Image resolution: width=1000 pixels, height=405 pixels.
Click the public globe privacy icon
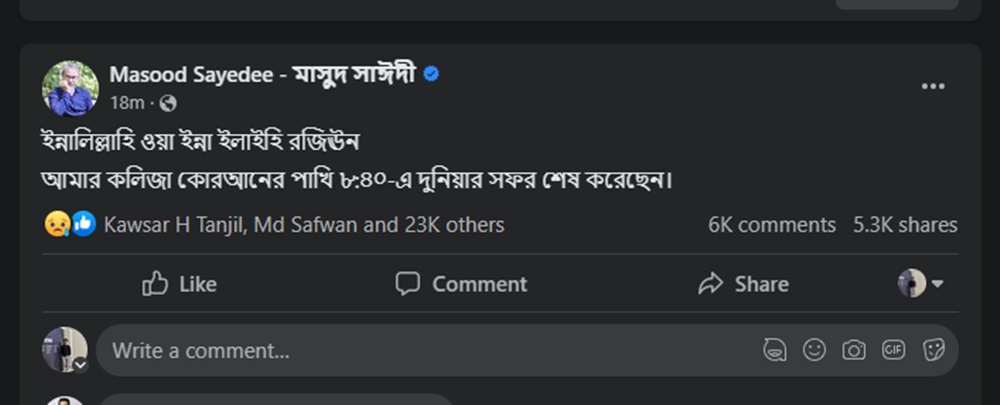[x=168, y=103]
